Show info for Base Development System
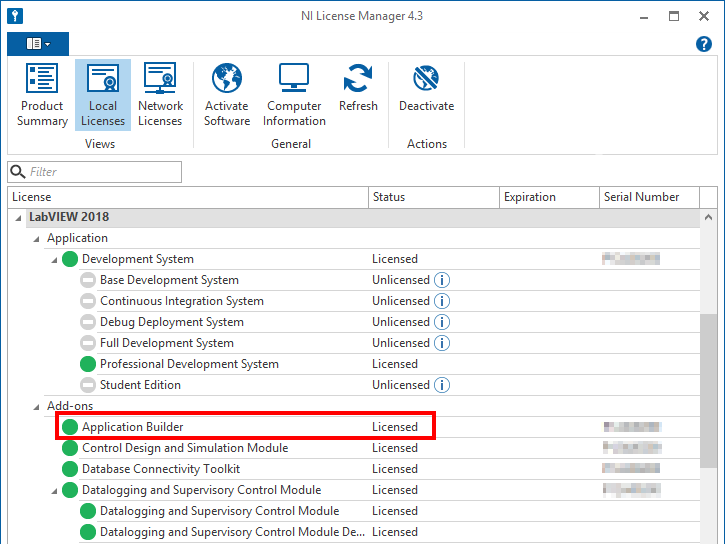 [442, 280]
